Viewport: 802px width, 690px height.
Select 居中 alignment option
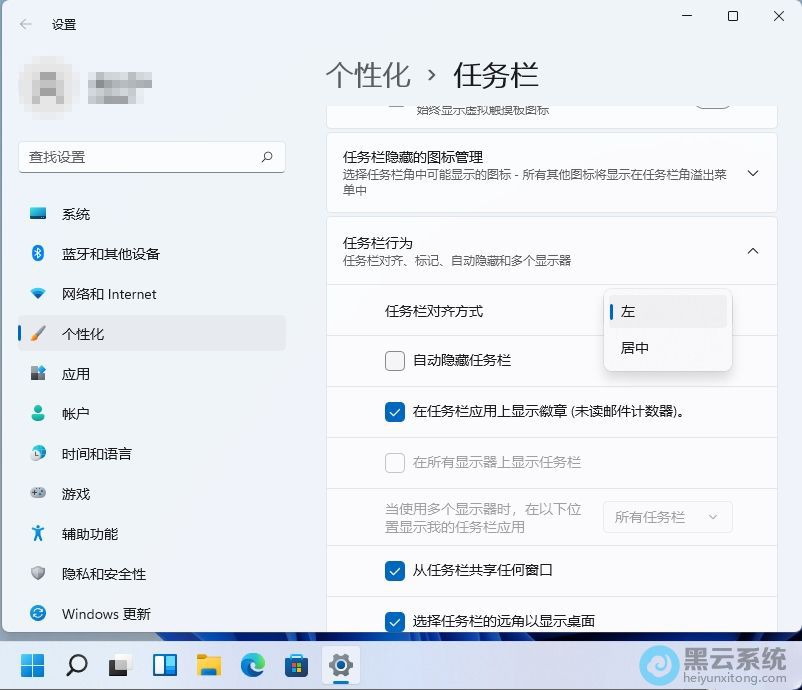(x=635, y=348)
